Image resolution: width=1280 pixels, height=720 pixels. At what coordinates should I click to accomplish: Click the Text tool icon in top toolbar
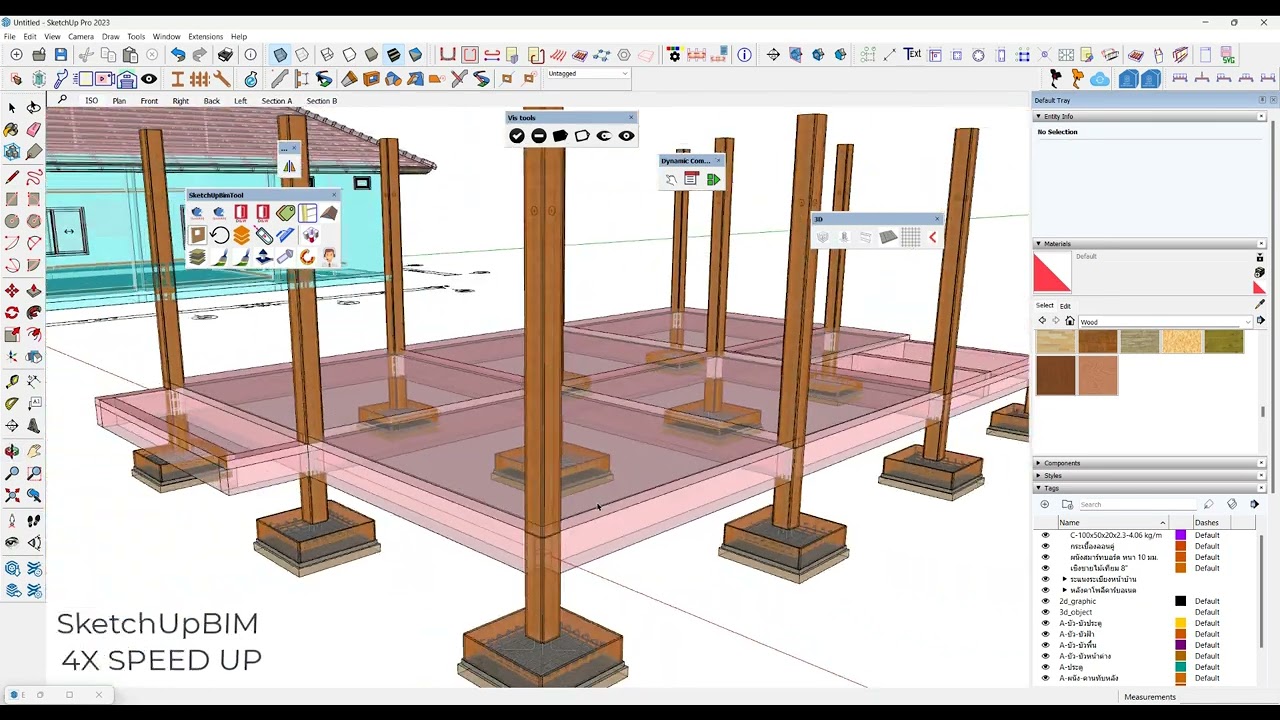[x=912, y=55]
